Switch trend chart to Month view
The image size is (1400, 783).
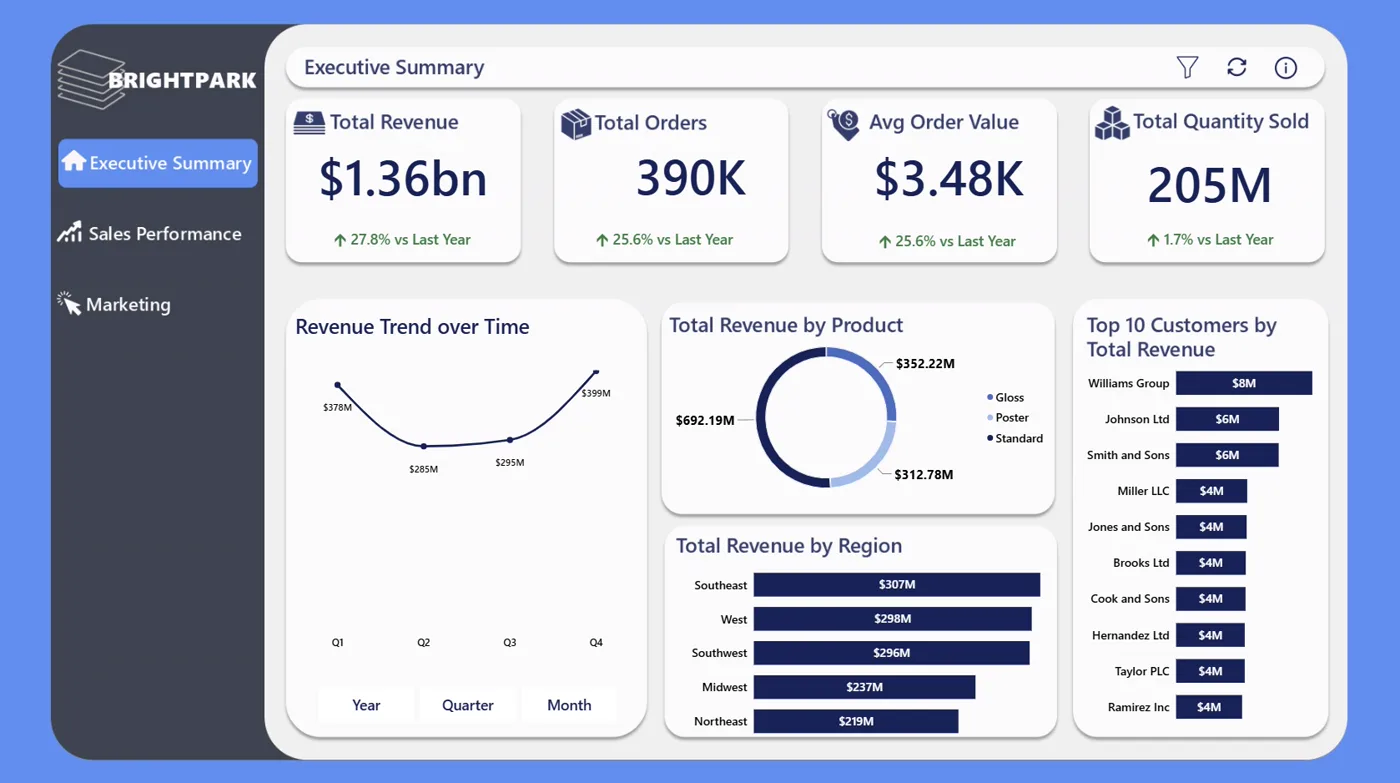point(569,705)
